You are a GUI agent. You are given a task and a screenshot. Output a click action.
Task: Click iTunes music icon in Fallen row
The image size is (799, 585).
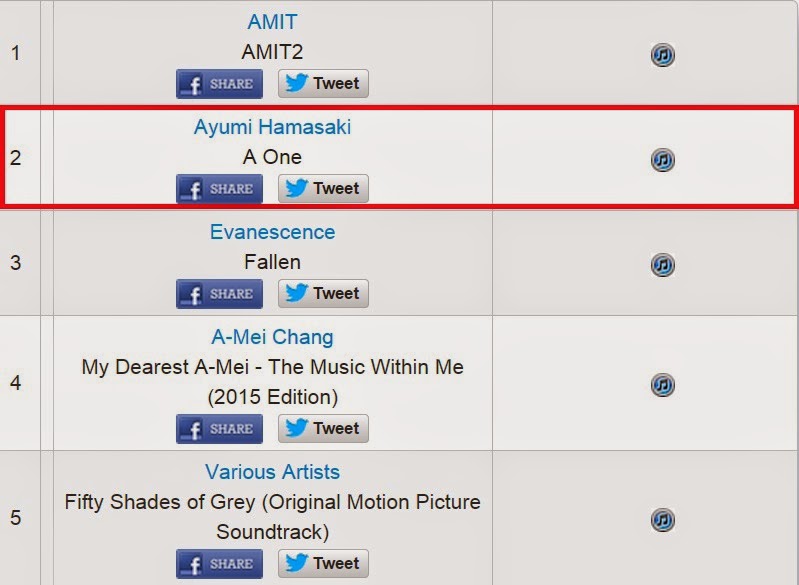(x=662, y=264)
